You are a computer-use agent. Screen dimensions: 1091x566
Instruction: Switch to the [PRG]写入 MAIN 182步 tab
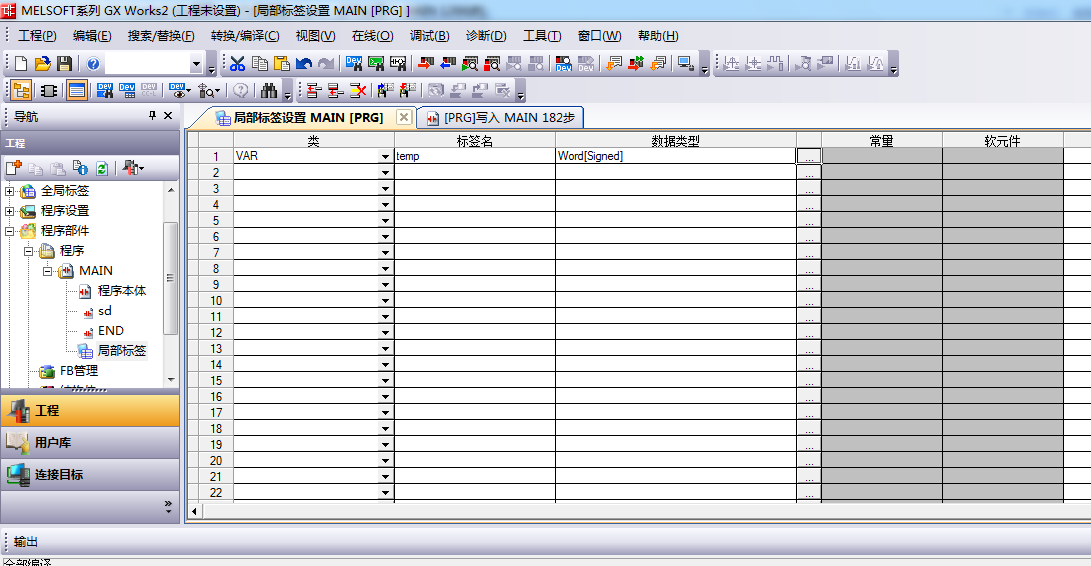coord(500,118)
